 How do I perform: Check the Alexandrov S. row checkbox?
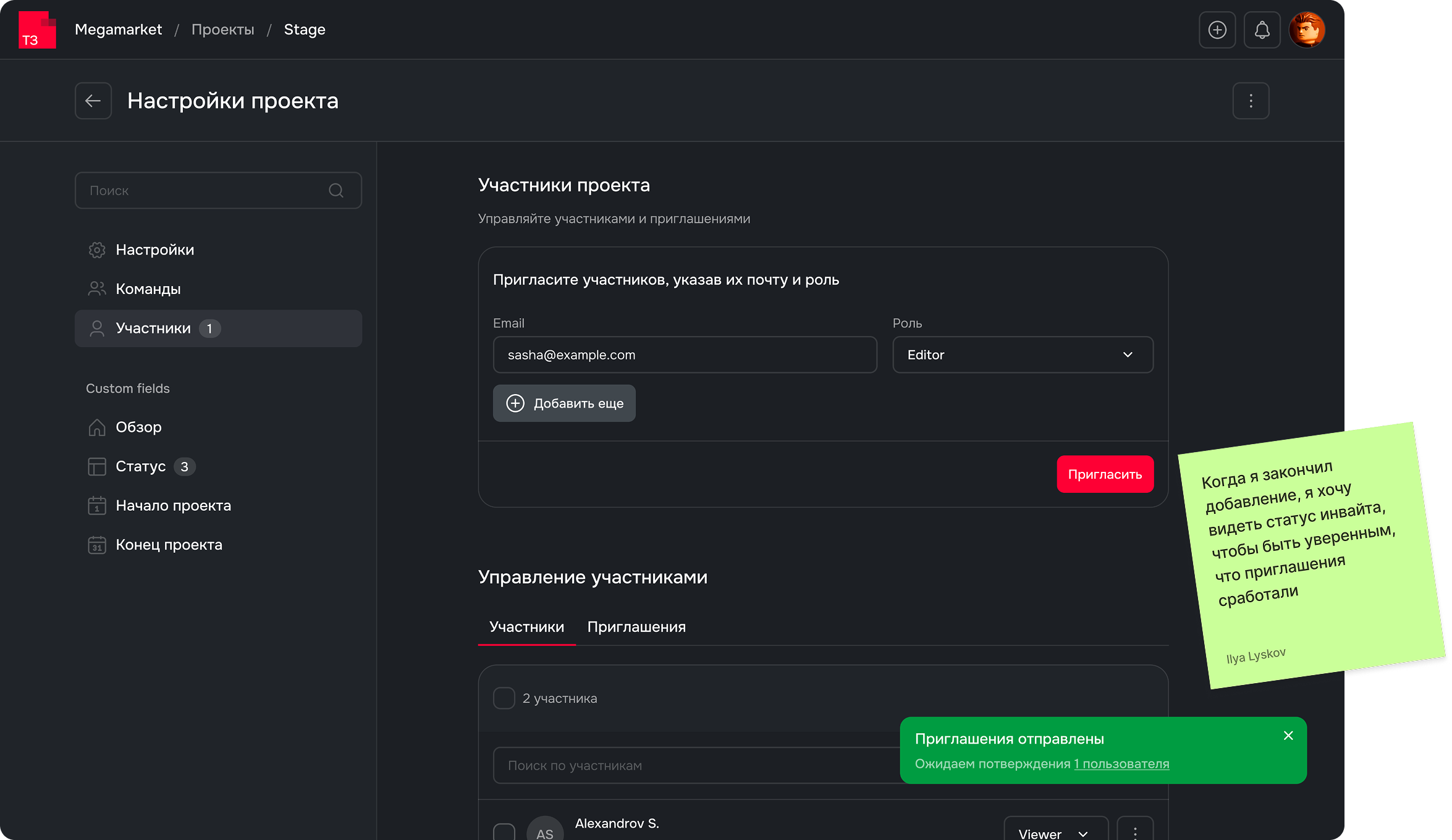504,833
